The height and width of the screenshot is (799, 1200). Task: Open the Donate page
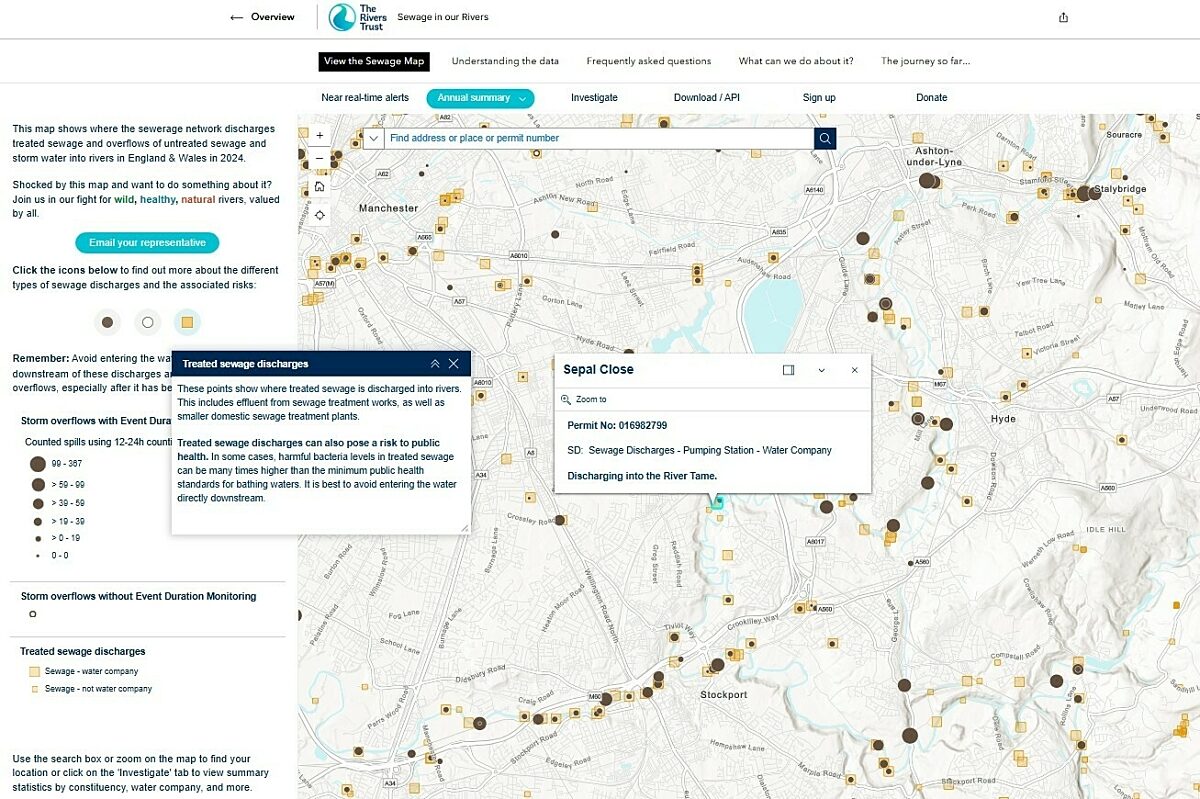point(931,98)
